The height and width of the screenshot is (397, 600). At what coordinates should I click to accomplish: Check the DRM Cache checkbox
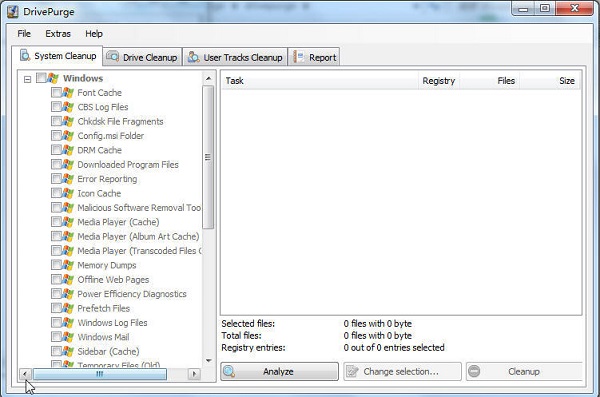tap(56, 150)
